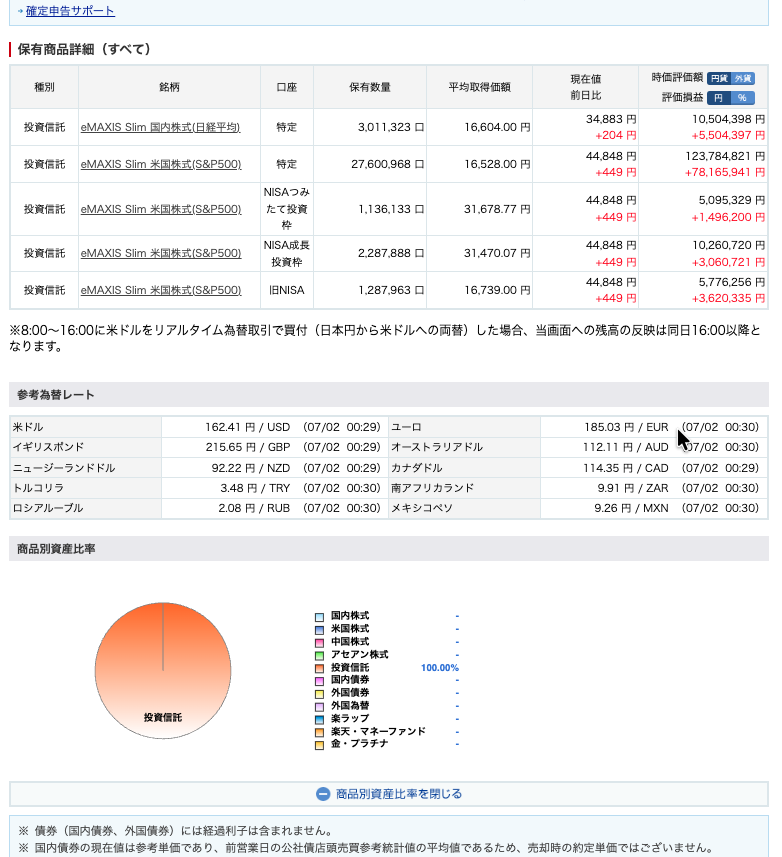Click the 114.35 円 / CAD exchange rate
The width and height of the screenshot is (782, 857).
tap(626, 468)
